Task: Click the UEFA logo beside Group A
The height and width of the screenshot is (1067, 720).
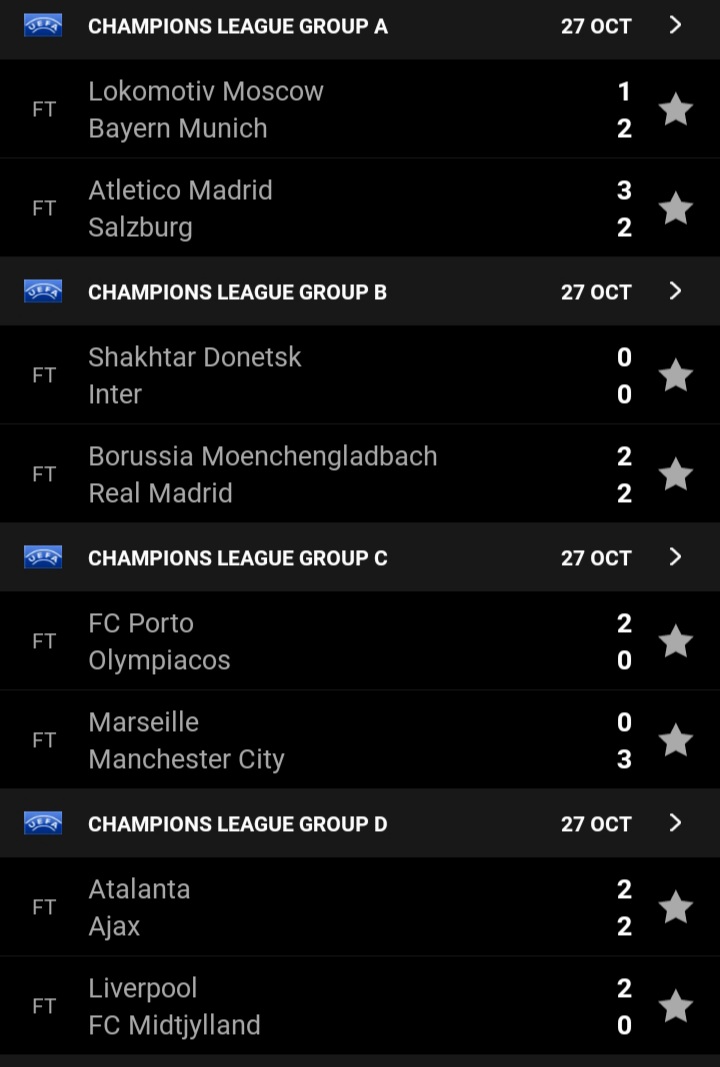Action: tap(43, 26)
